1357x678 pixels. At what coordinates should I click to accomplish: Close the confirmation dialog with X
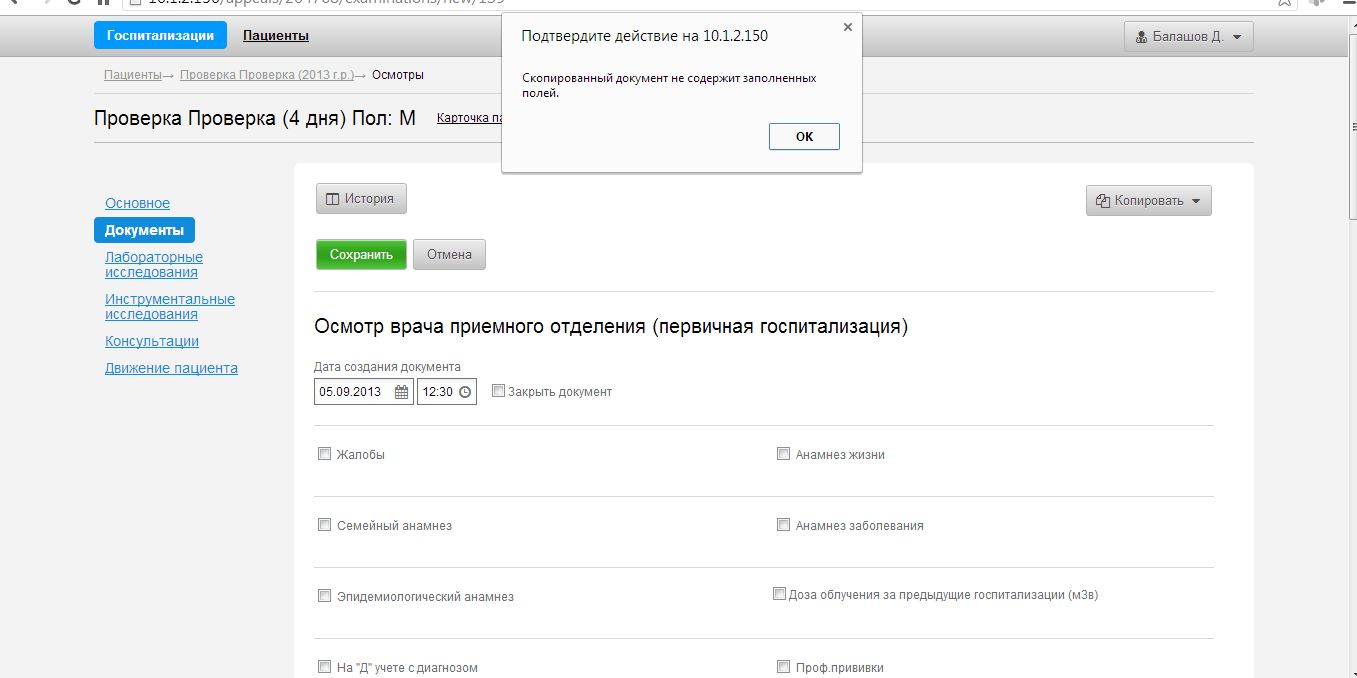(x=848, y=28)
